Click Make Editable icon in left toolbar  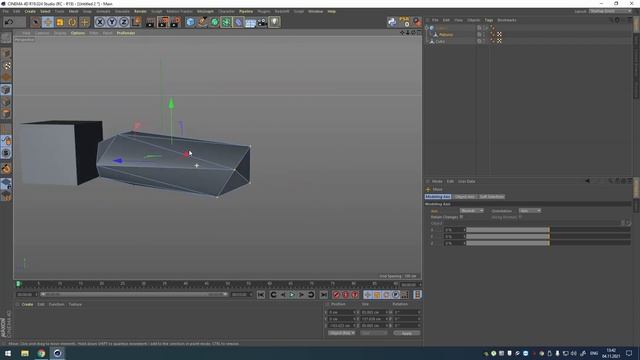[x=6, y=38]
